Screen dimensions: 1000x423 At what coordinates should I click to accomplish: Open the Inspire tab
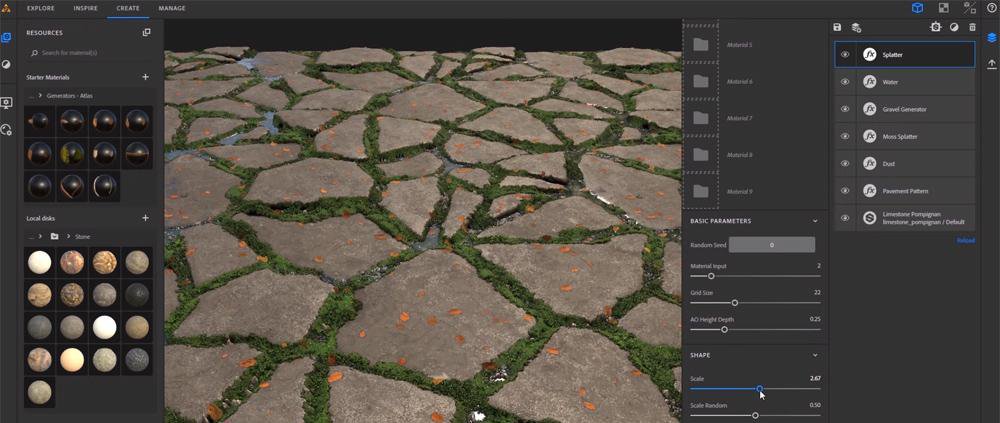(x=85, y=8)
